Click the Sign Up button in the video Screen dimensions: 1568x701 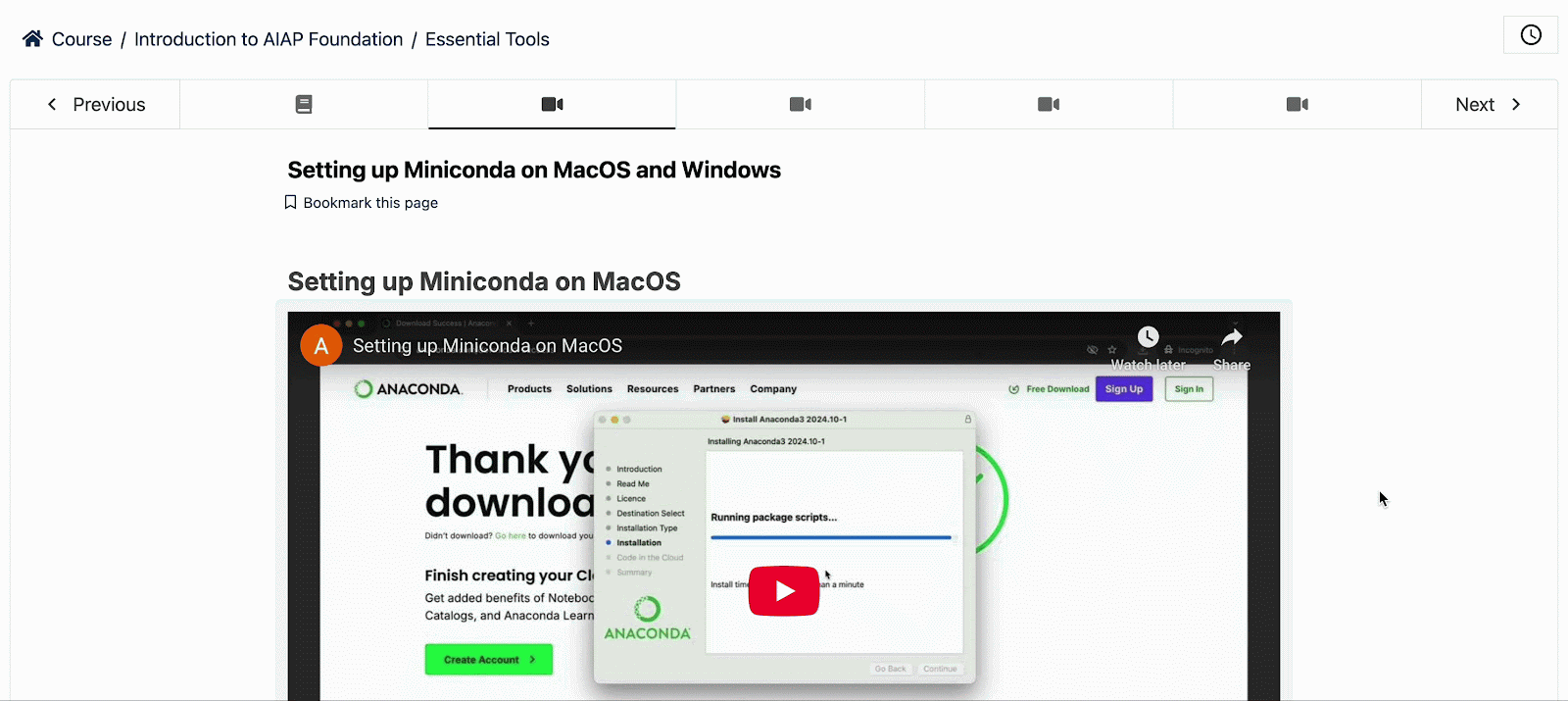(1124, 389)
